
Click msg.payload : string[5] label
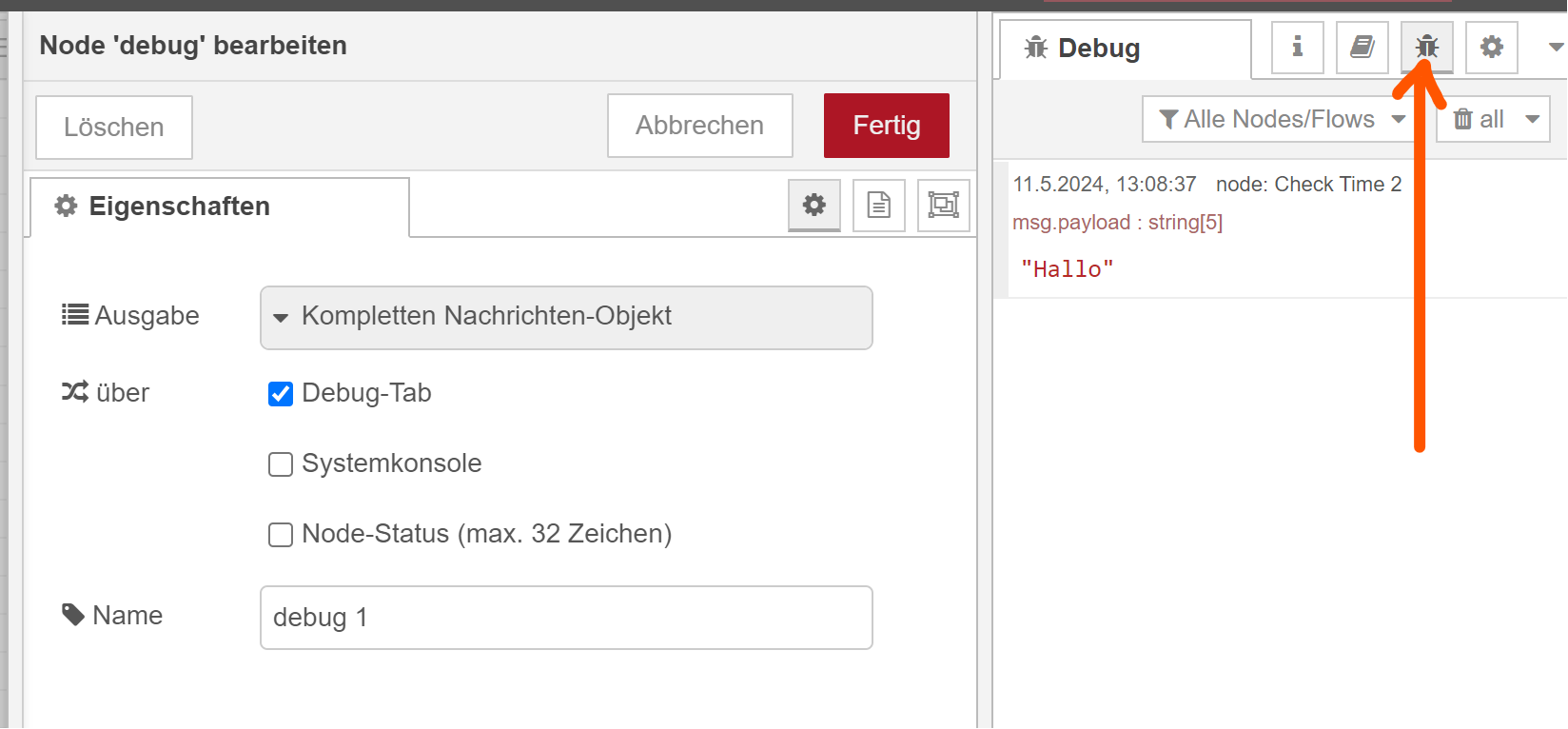(1117, 223)
